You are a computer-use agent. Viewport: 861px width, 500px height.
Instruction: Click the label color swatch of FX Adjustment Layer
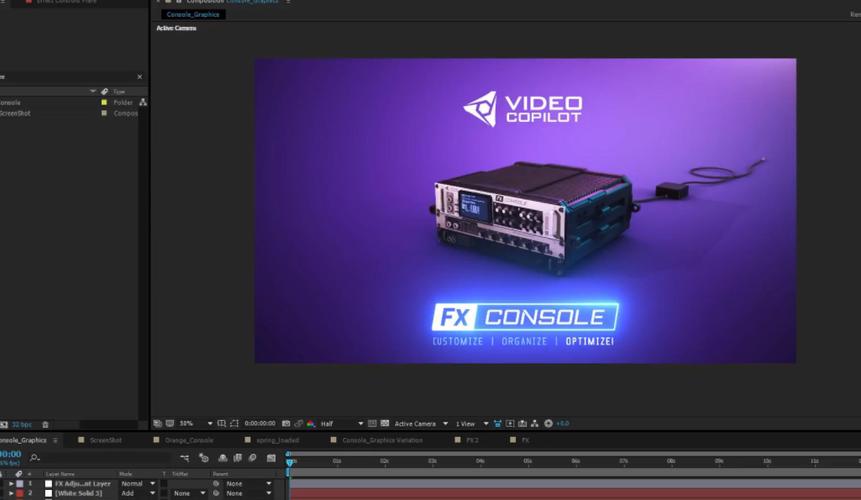click(x=20, y=484)
